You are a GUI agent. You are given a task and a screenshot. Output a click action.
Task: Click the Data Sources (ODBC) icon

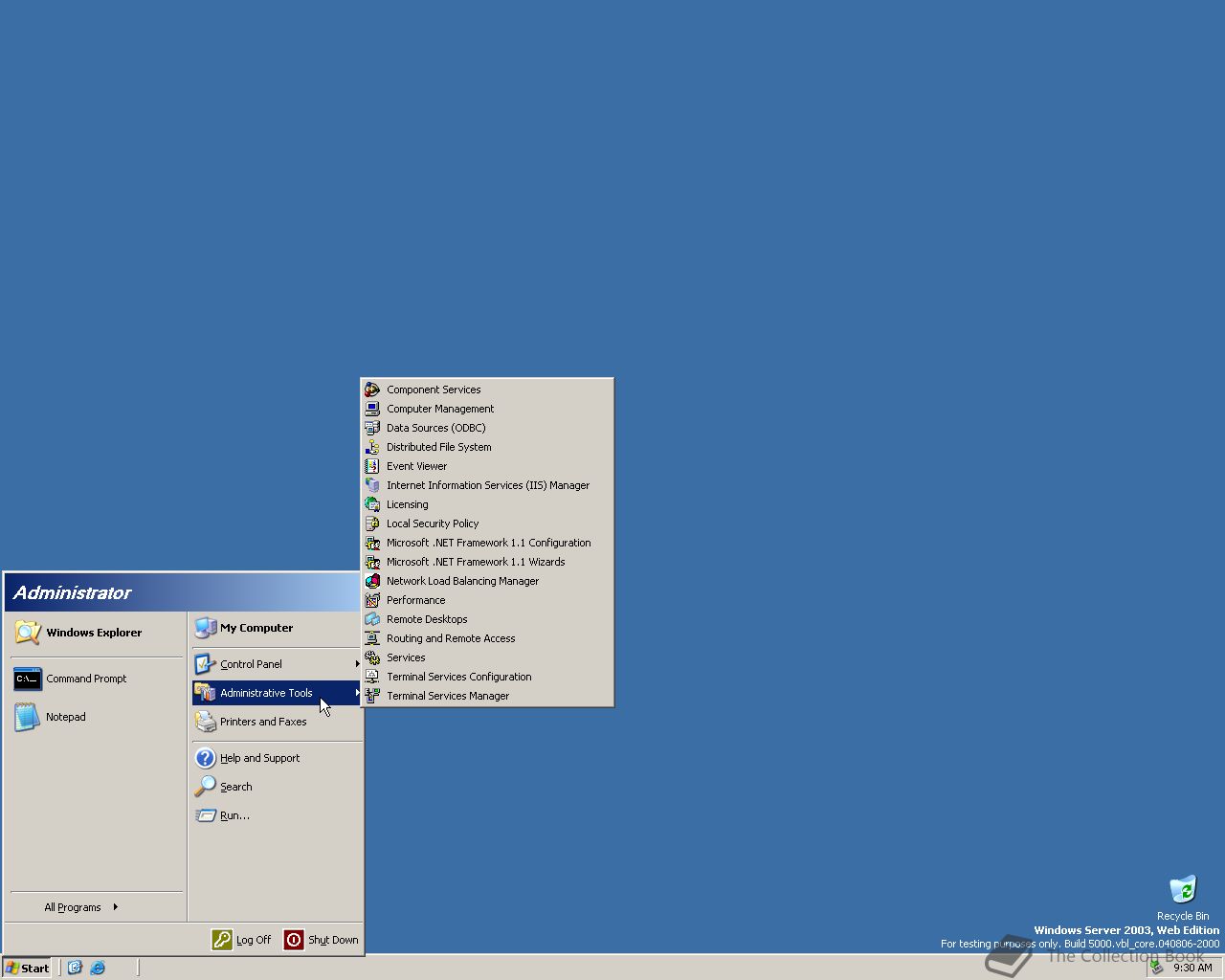(372, 428)
